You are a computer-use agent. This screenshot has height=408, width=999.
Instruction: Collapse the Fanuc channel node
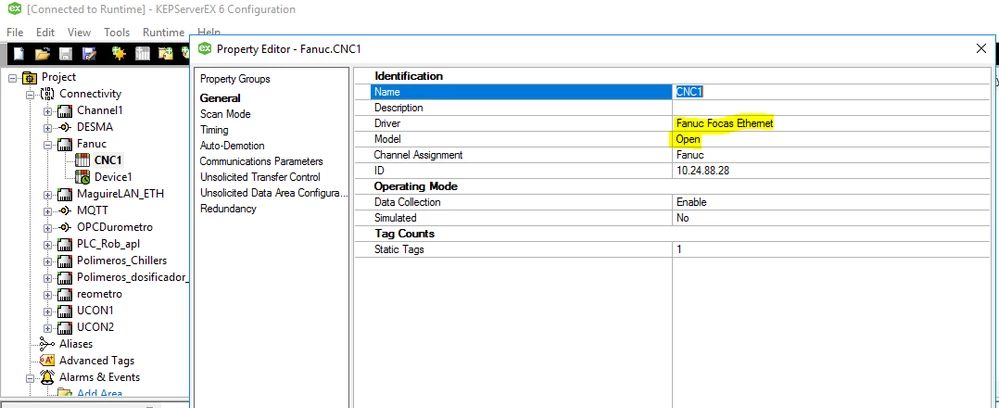click(48, 145)
